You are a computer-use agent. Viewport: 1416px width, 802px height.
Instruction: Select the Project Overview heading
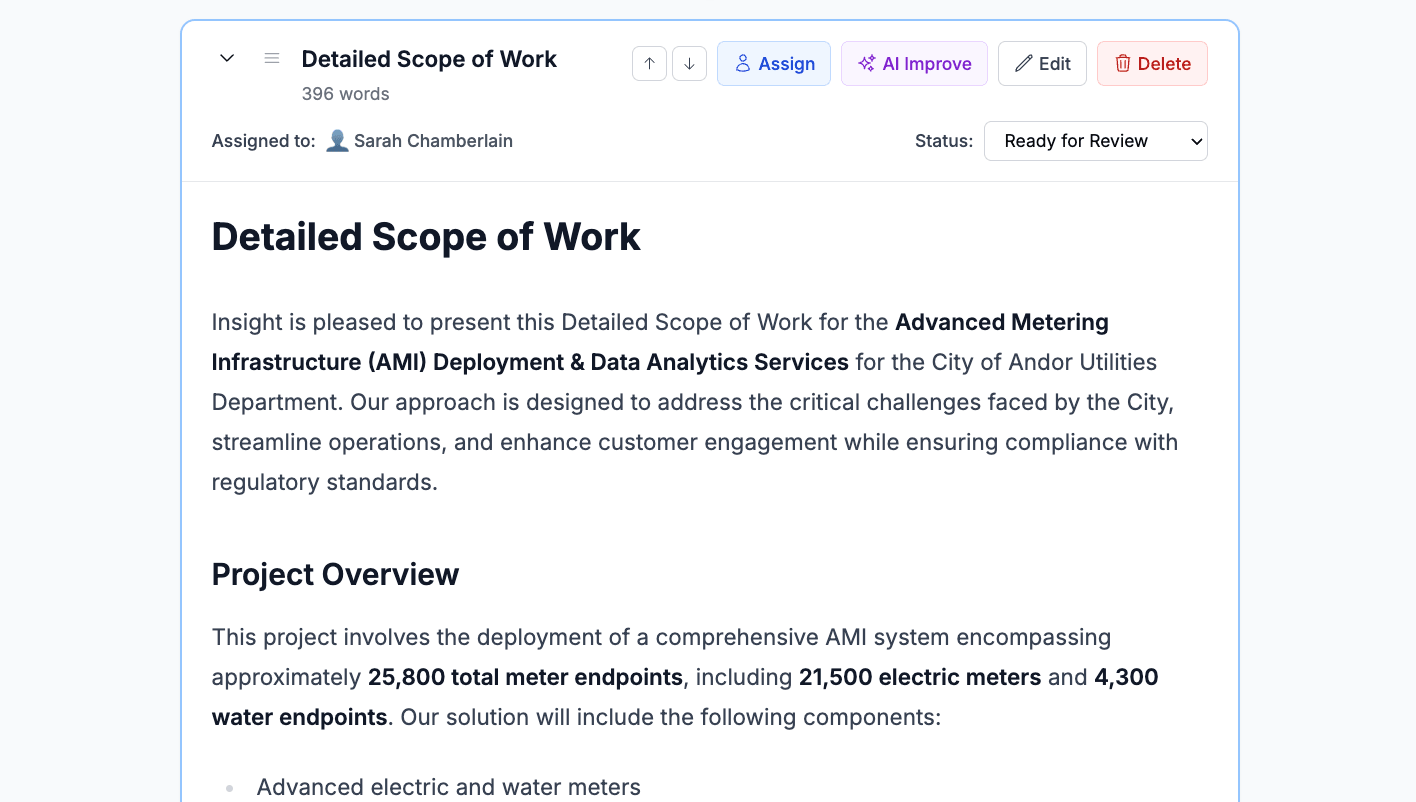[x=335, y=574]
